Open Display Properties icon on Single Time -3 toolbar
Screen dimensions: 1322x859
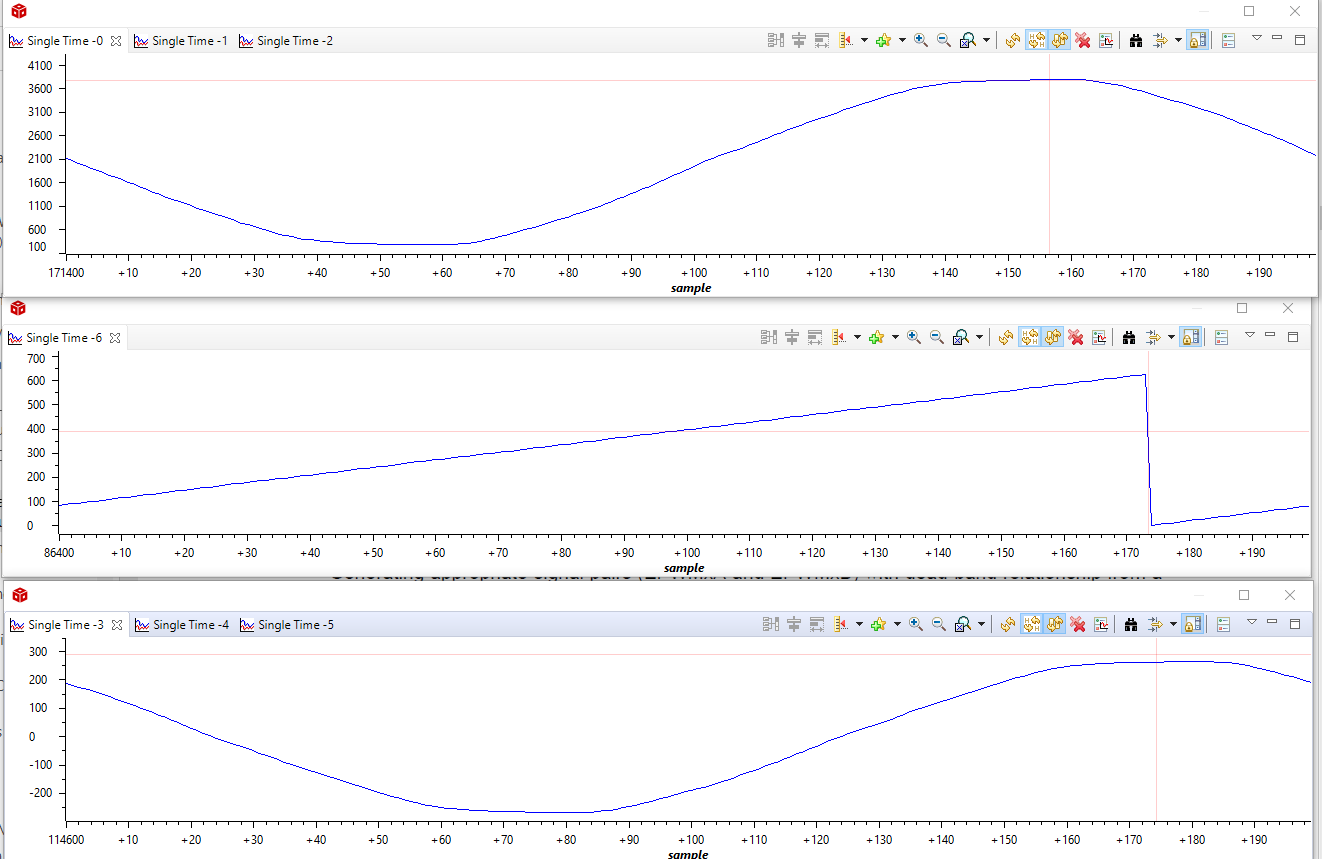tap(1101, 624)
